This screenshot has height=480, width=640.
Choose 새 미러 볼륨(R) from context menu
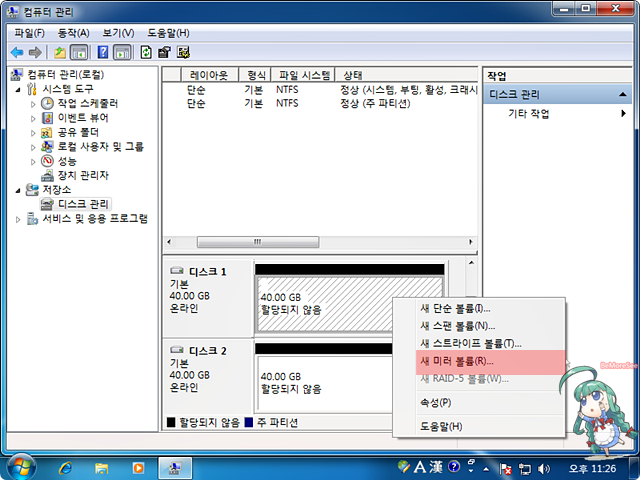pyautogui.click(x=457, y=361)
